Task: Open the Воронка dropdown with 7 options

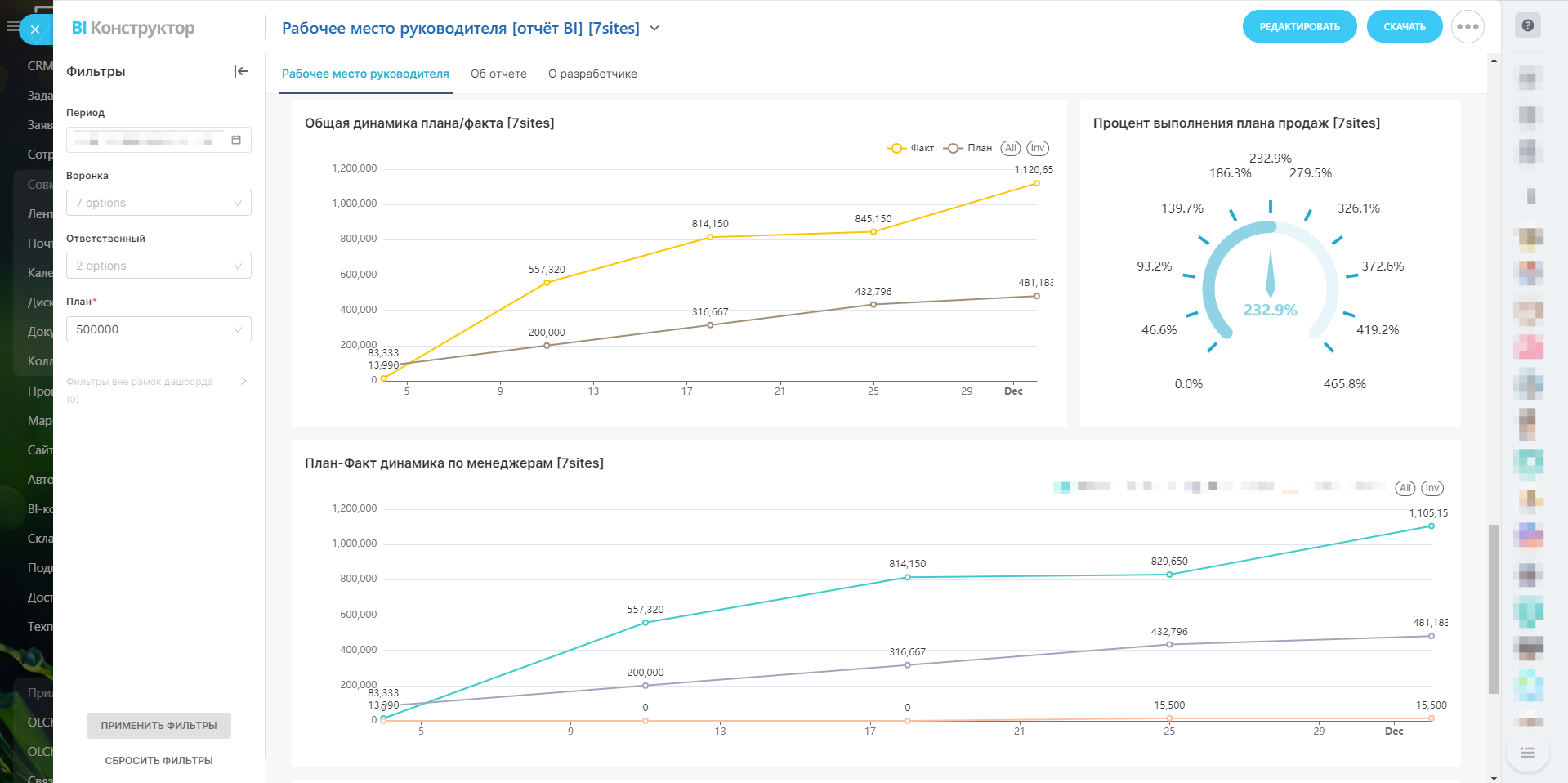Action: coord(159,203)
